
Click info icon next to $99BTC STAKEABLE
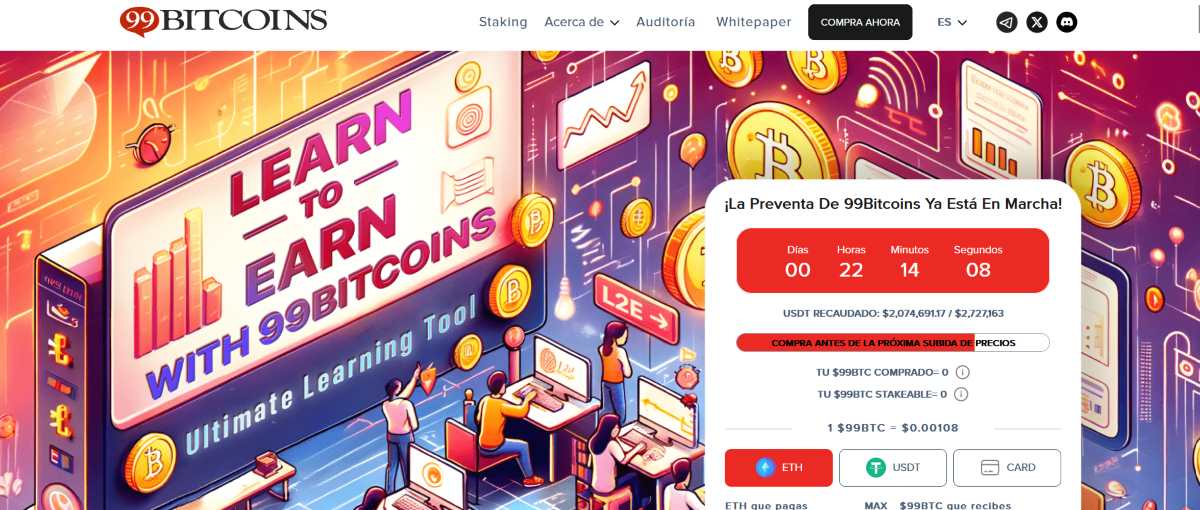961,394
